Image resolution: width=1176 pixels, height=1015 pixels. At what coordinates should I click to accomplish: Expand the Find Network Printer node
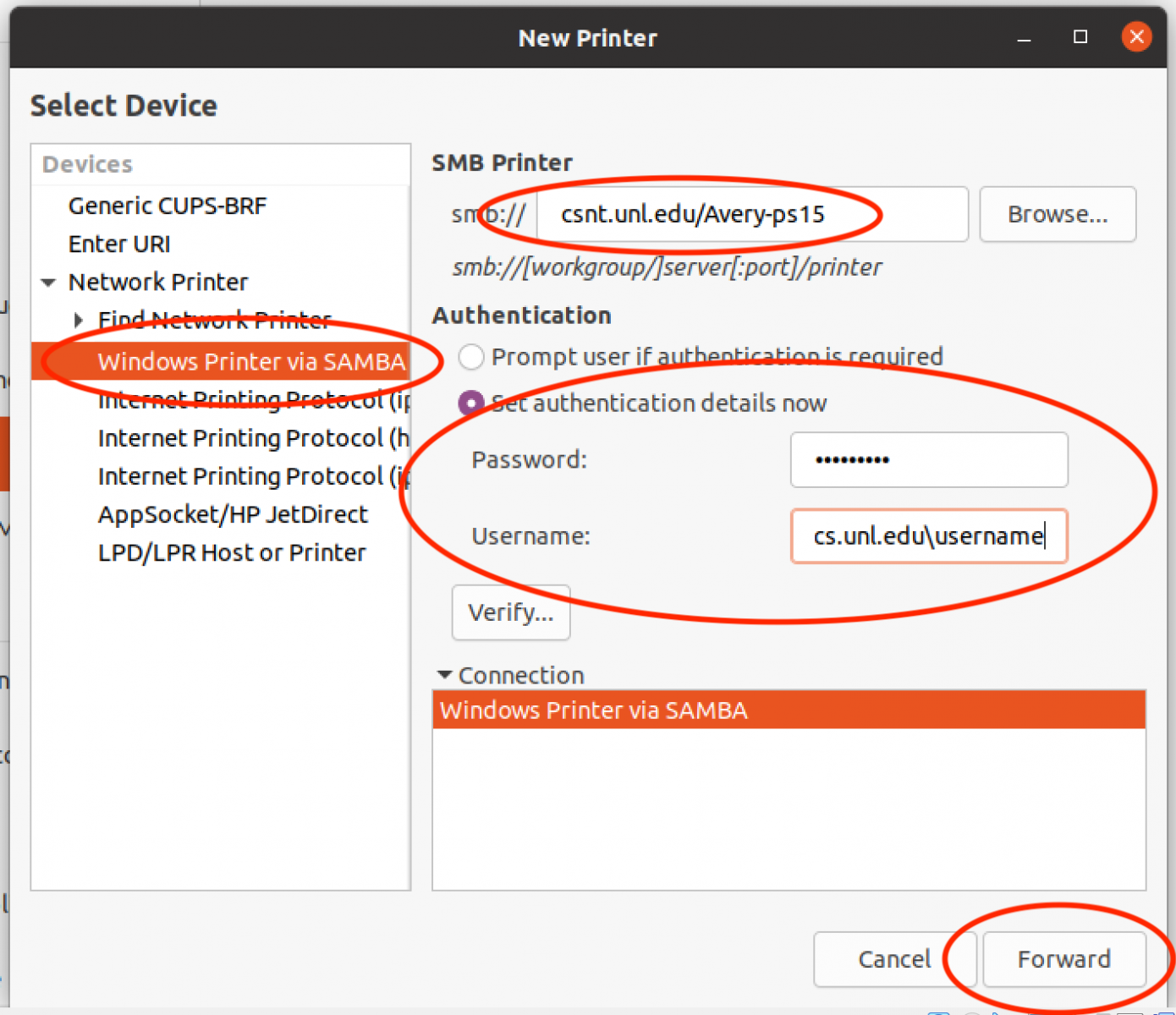click(x=79, y=320)
